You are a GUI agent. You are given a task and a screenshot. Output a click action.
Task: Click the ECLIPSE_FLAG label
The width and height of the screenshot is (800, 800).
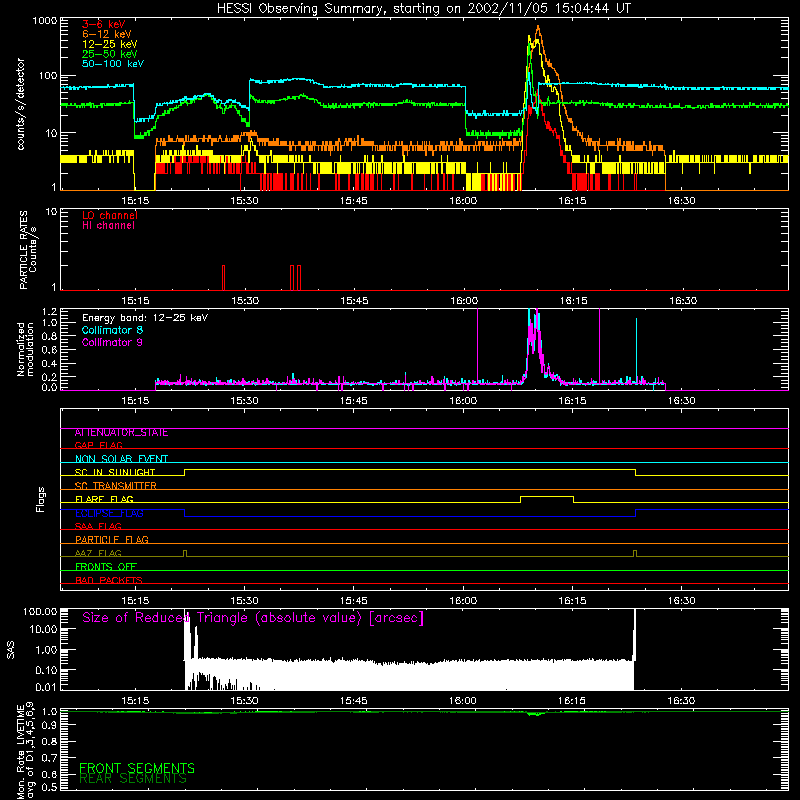pyautogui.click(x=109, y=513)
